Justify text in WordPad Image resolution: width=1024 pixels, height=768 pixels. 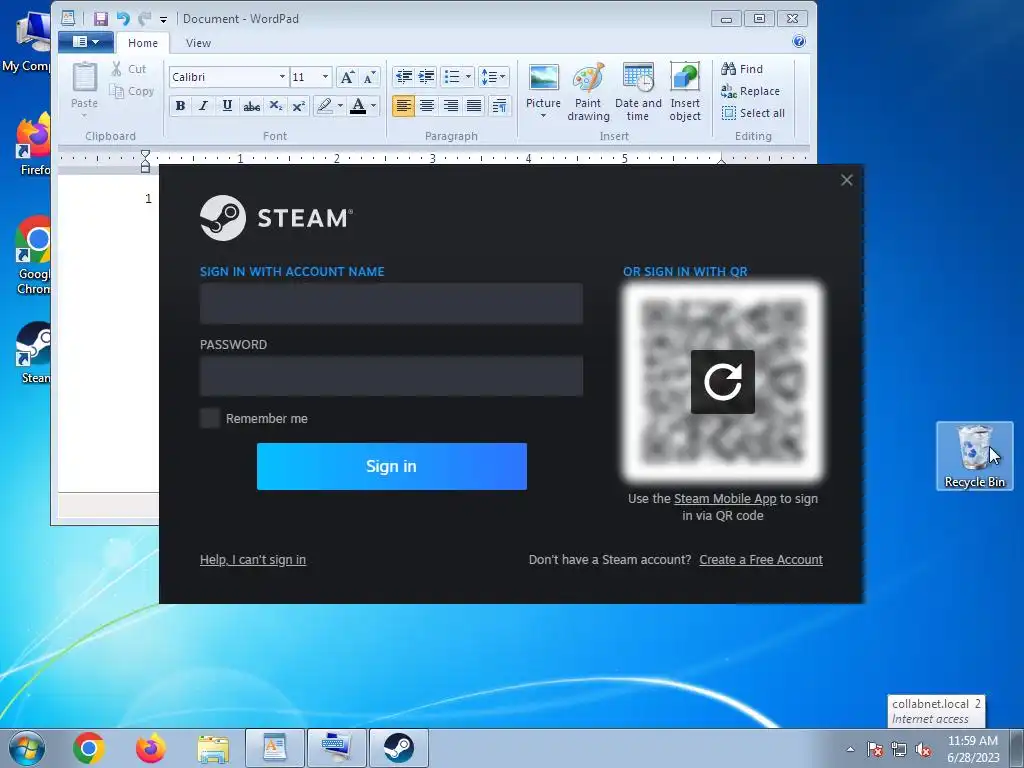pos(474,106)
